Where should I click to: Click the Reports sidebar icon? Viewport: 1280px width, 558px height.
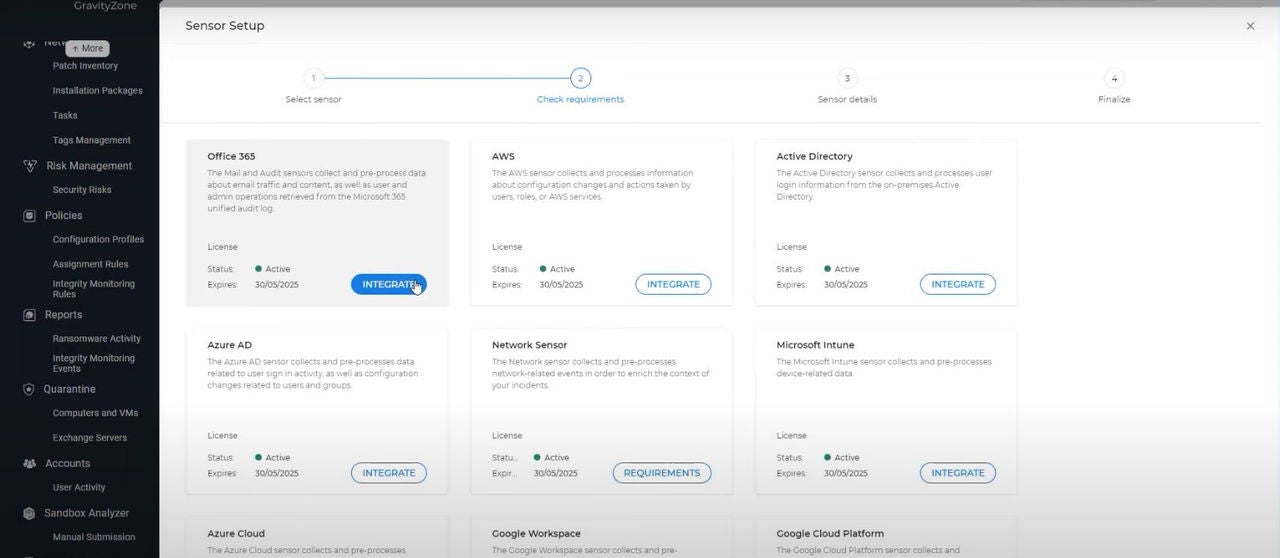(x=29, y=315)
